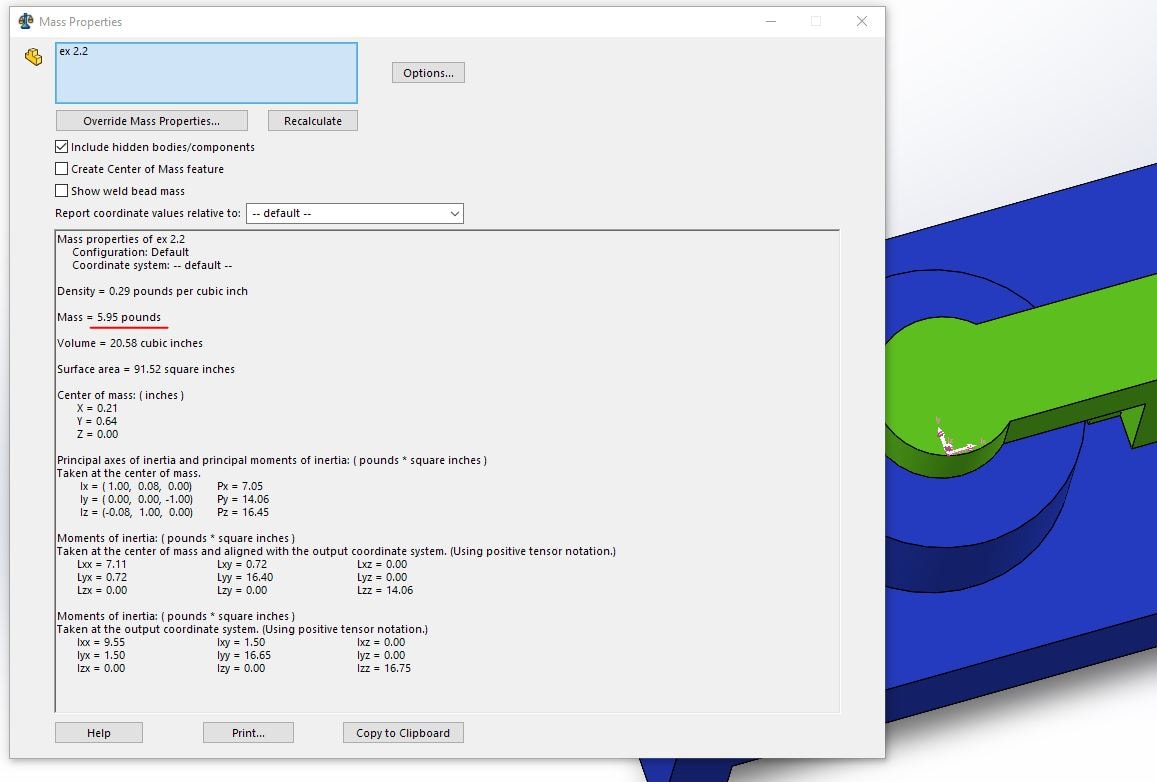The image size is (1157, 782).
Task: Copy results to clipboard
Action: [403, 733]
